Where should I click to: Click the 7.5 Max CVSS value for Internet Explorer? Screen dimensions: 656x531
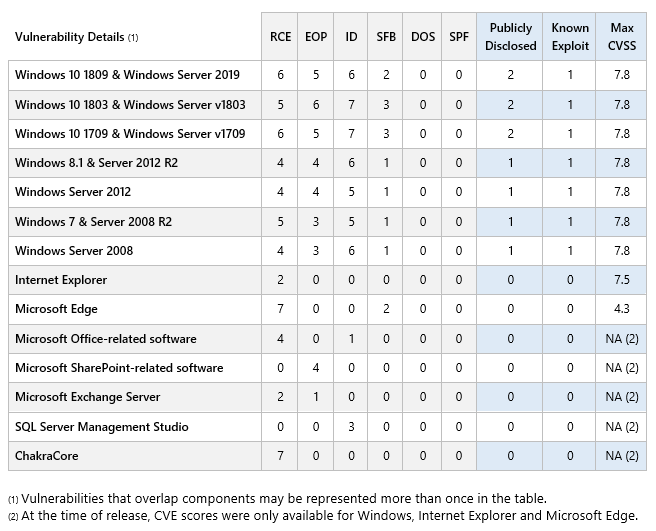click(621, 280)
